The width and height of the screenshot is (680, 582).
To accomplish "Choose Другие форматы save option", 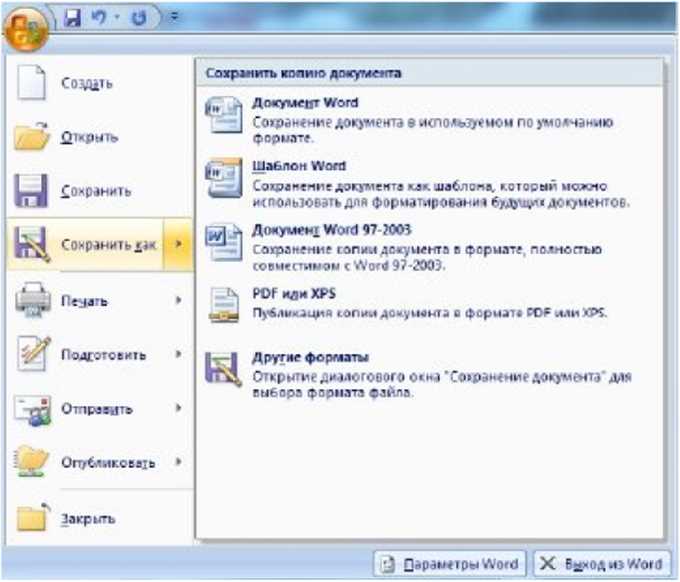I will (429, 374).
